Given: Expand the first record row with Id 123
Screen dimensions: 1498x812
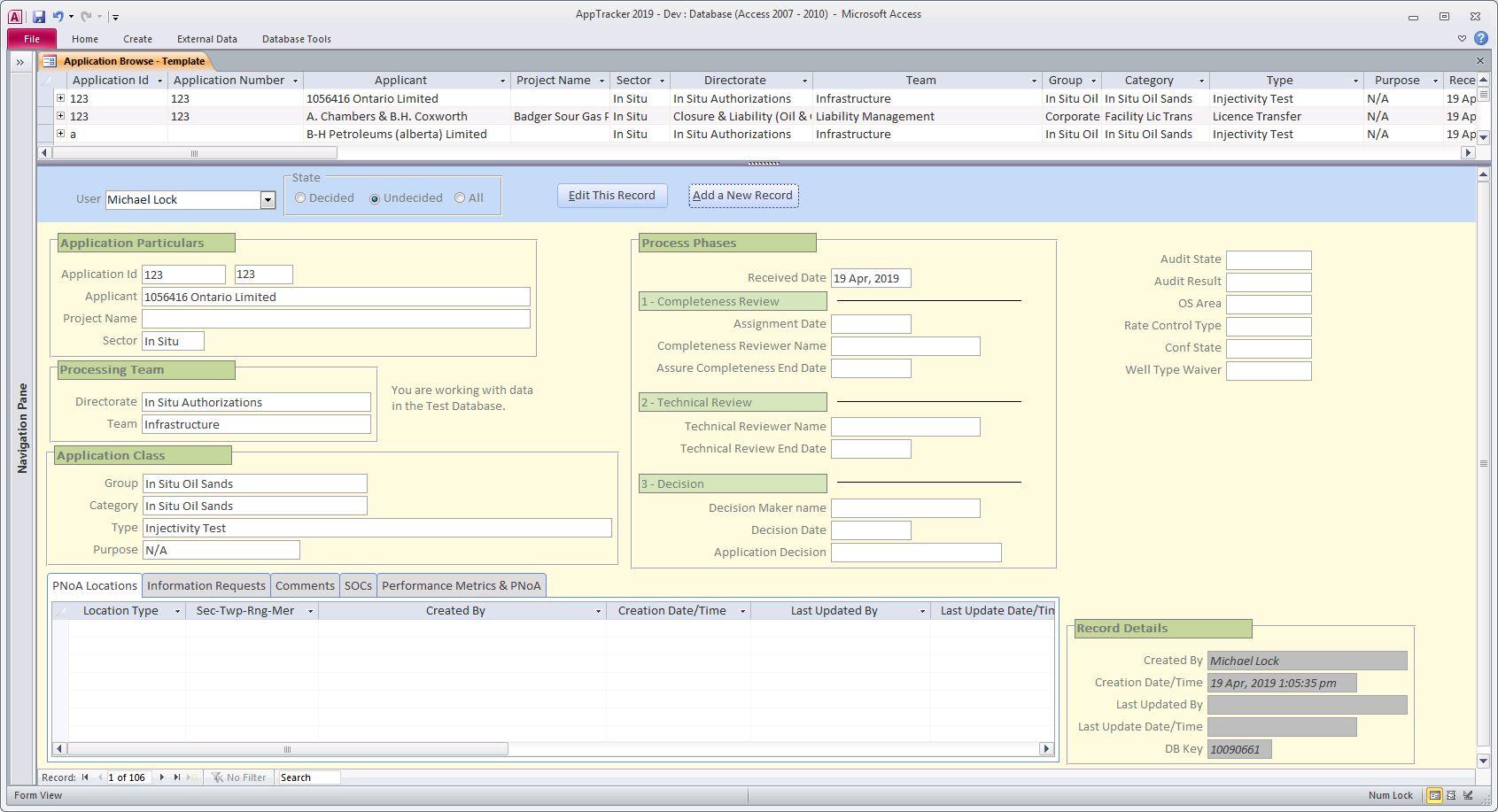Looking at the screenshot, I should click(x=60, y=98).
